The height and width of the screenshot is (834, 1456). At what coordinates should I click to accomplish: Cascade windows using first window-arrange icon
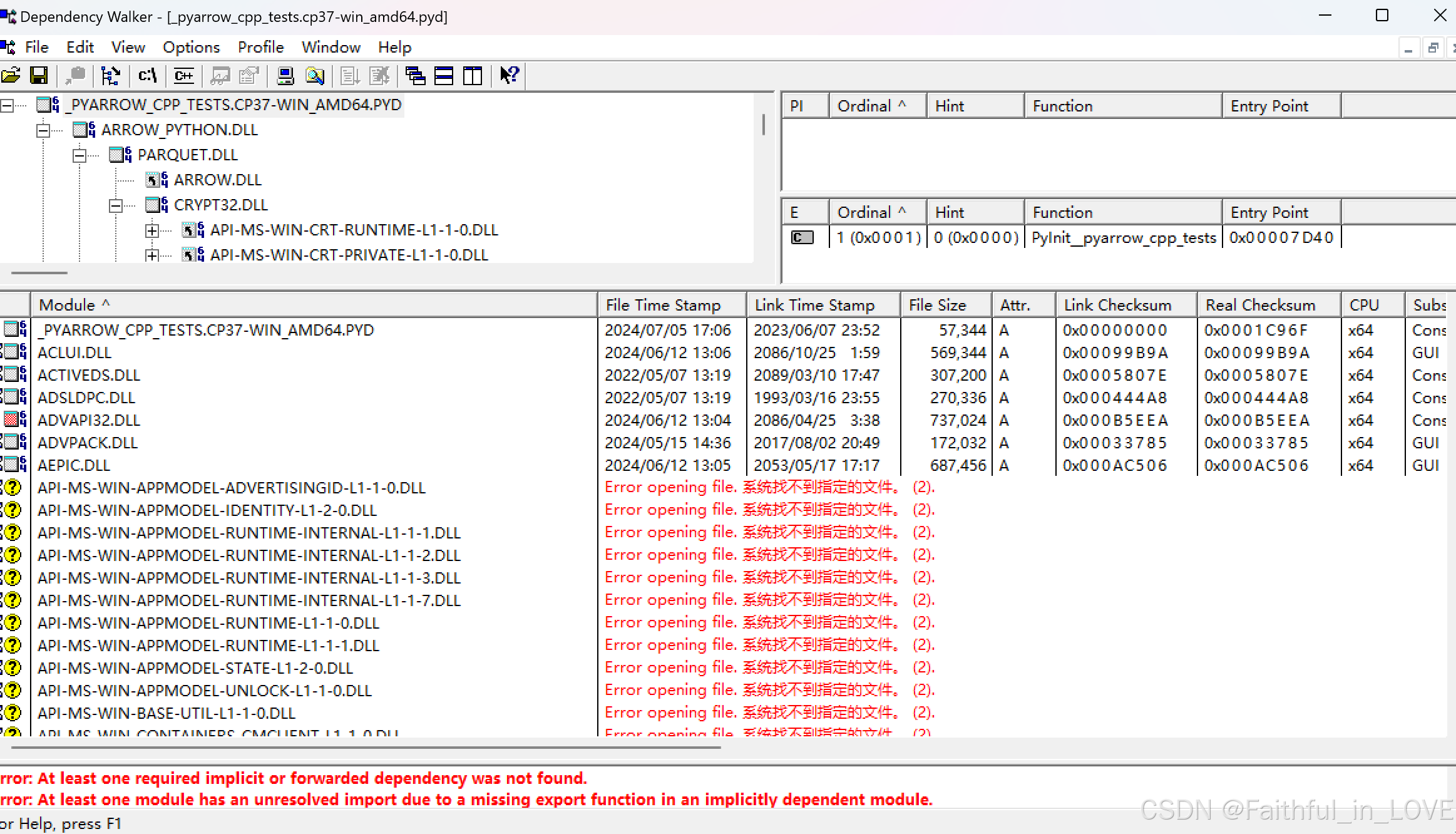(415, 76)
